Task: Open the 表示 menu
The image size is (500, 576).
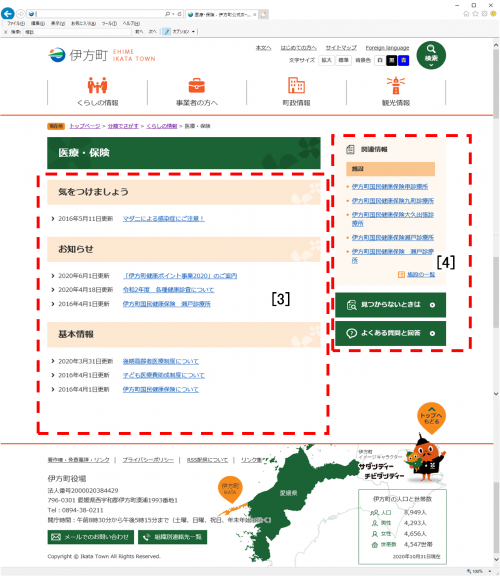Action: [58, 23]
